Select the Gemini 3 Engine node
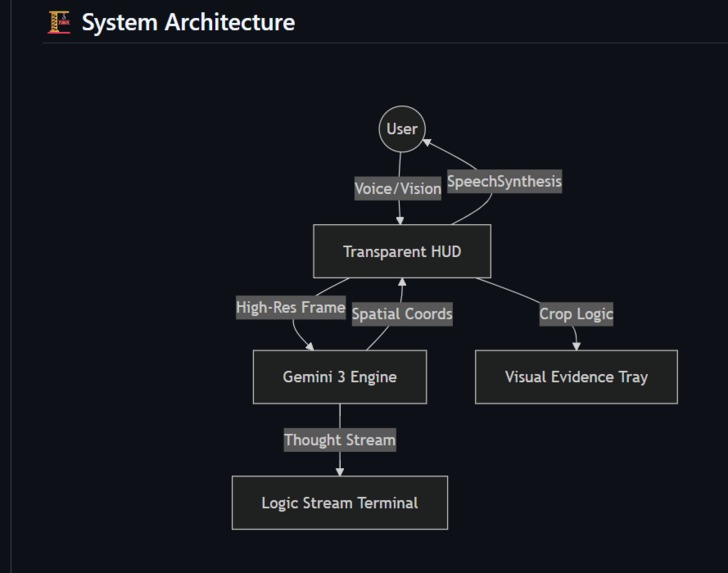This screenshot has width=728, height=573. point(340,377)
